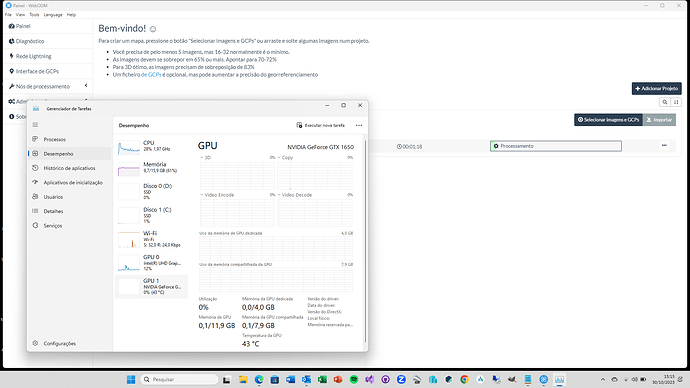Open the clock and date showing 30/10/2023

pyautogui.click(x=663, y=379)
